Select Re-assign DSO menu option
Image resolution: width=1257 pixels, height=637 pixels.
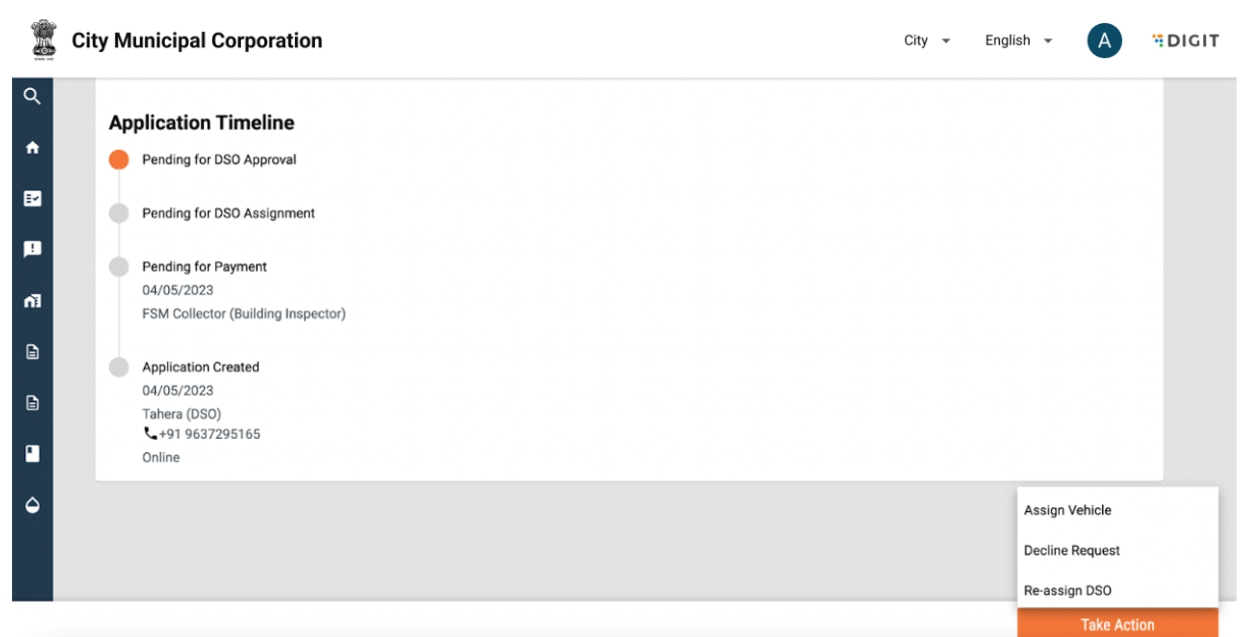click(x=1067, y=591)
